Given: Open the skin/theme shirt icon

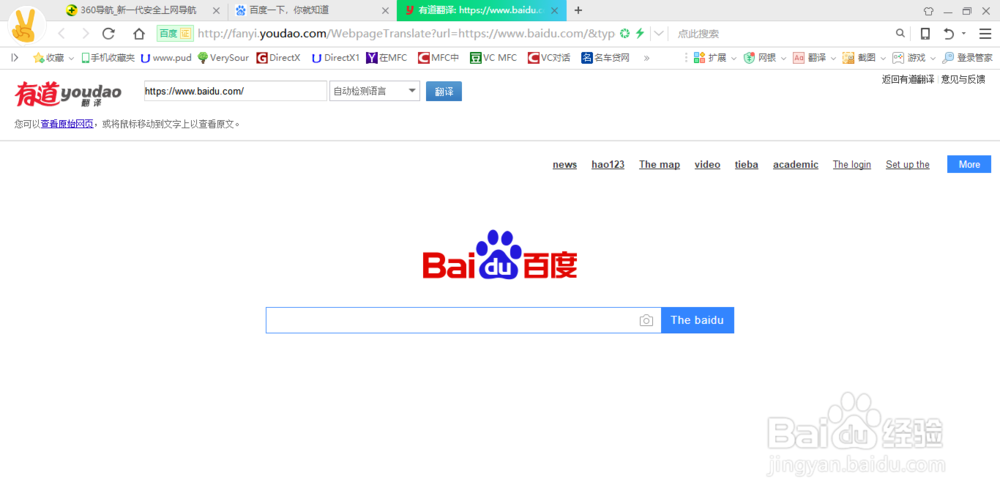Looking at the screenshot, I should 929,11.
